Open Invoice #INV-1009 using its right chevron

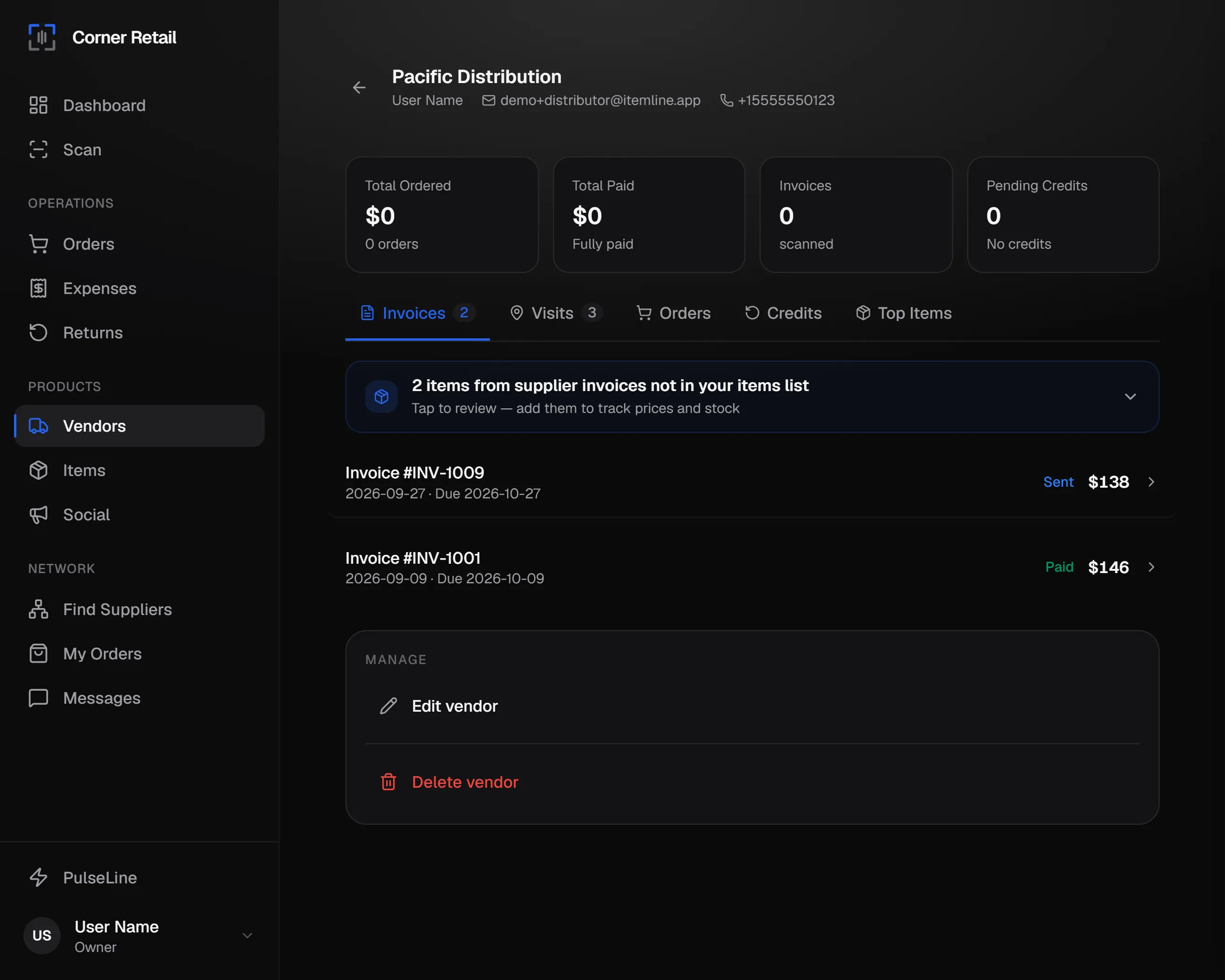click(1151, 482)
